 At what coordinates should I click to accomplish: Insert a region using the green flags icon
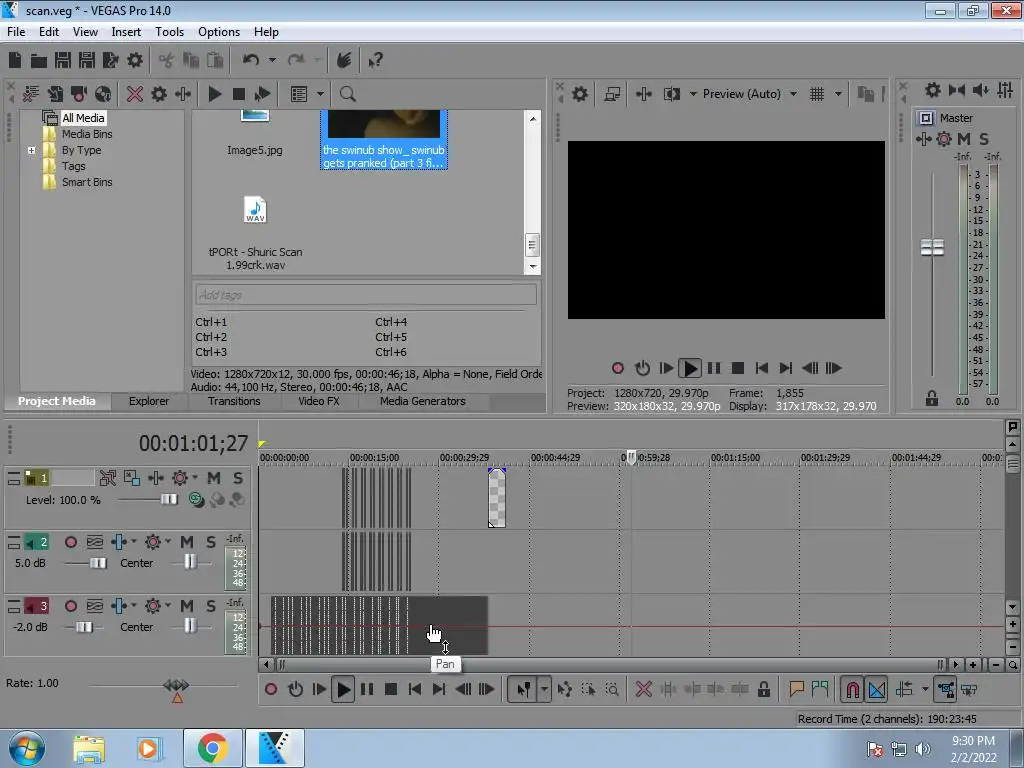click(x=820, y=689)
